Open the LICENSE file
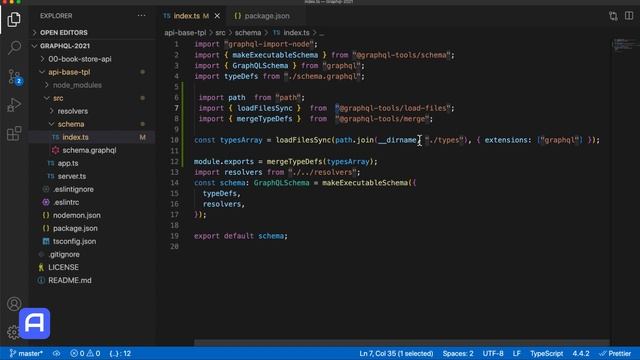This screenshot has height=360, width=640. click(x=63, y=267)
